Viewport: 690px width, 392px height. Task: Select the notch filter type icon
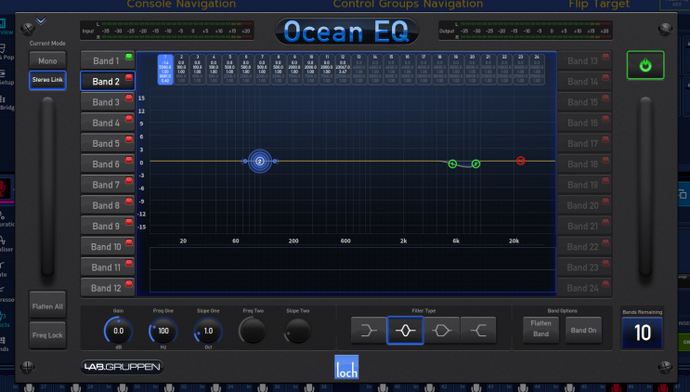click(x=441, y=330)
